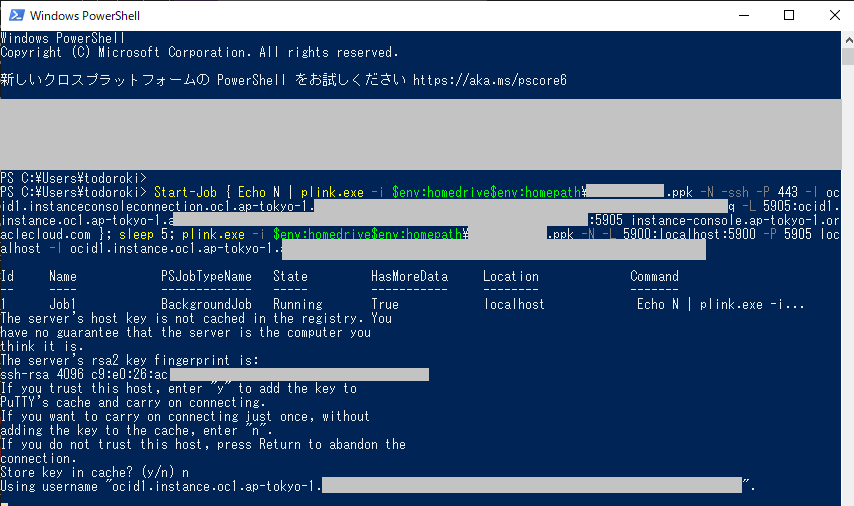Click the scrollbar up arrow
The height and width of the screenshot is (506, 854).
[x=848, y=40]
